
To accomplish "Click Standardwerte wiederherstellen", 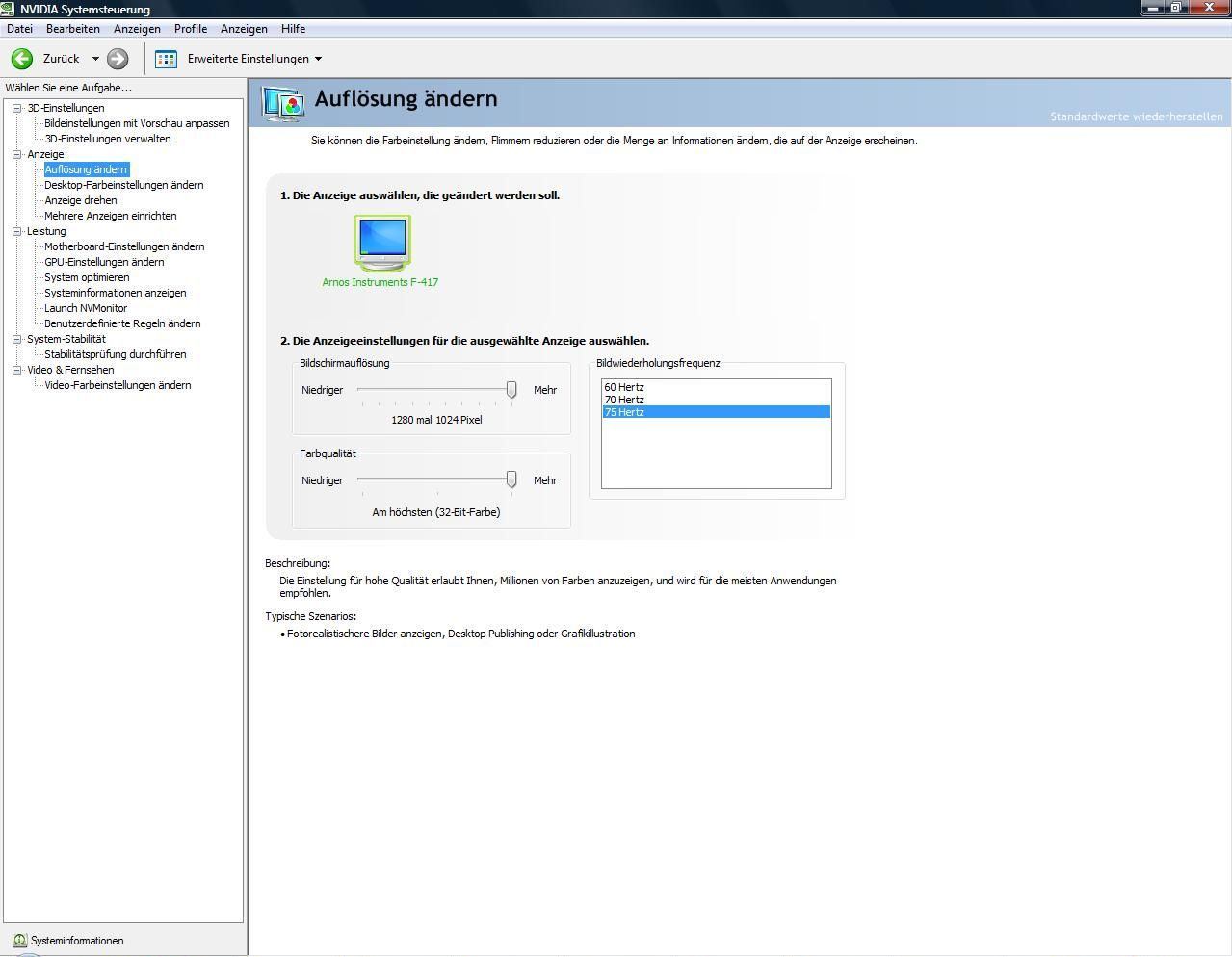I will (1137, 116).
